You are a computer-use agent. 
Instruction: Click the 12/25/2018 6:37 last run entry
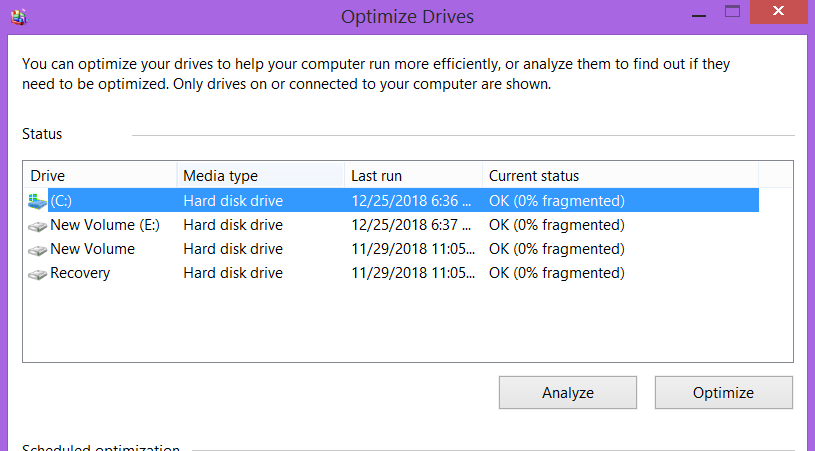[411, 225]
